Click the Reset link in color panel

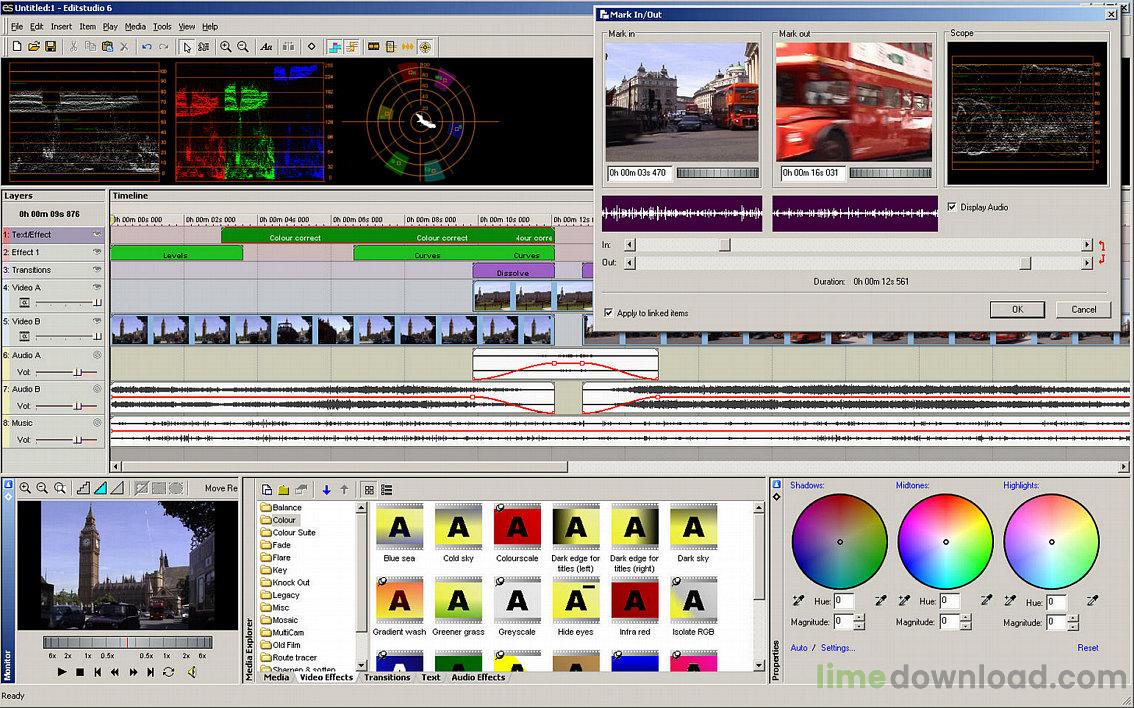point(1088,648)
